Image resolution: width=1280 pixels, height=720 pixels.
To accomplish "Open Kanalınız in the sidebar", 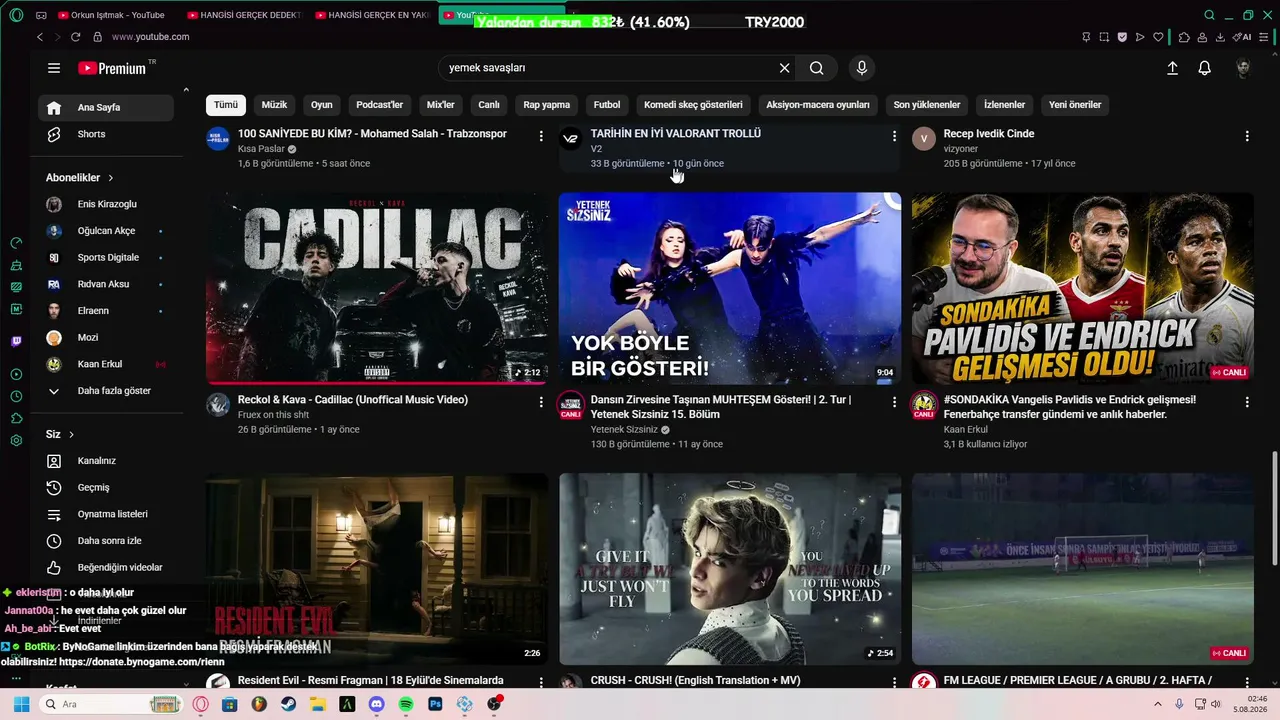I will coord(106,461).
